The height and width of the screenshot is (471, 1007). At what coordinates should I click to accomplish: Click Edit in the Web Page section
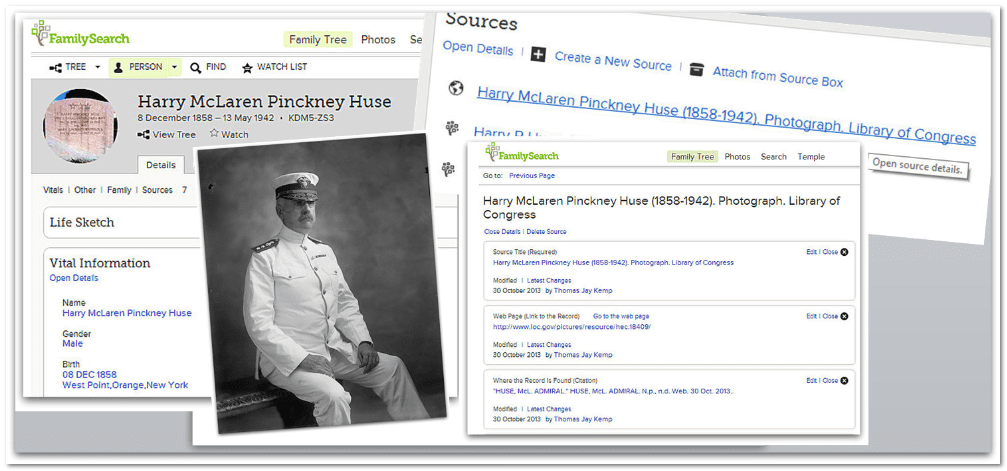(x=812, y=316)
